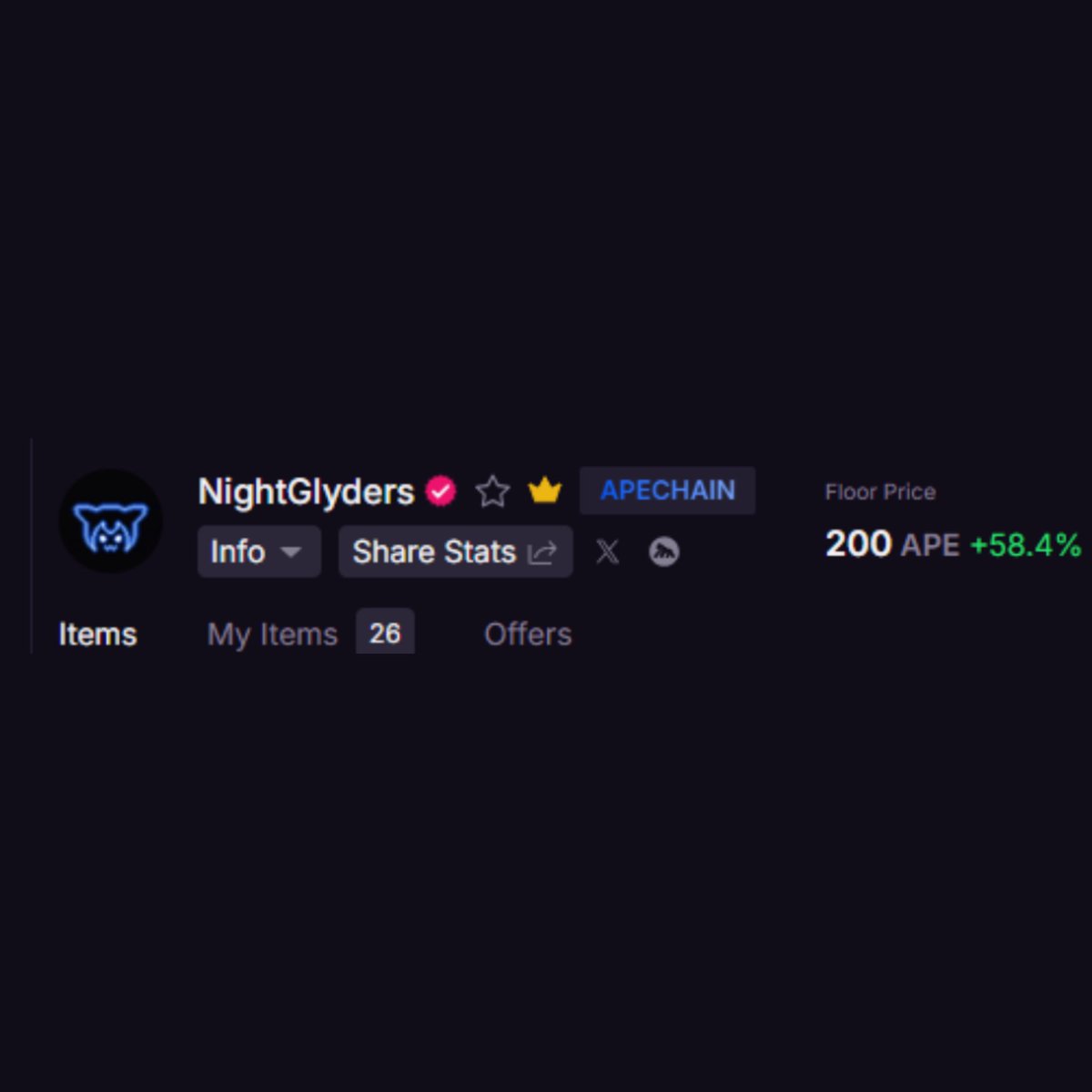Screen dimensions: 1092x1092
Task: Click the 26 count badge on My Items
Action: [385, 632]
